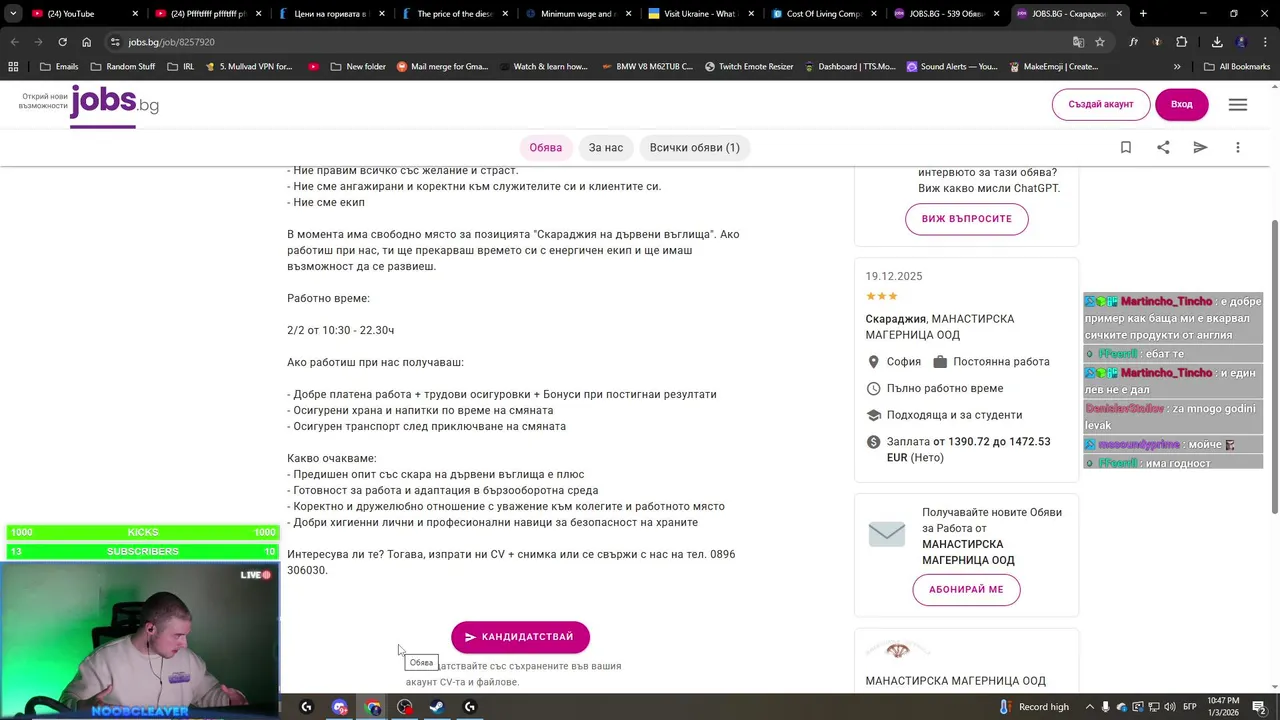Switch to the Pfffffffff YouTube tab

pyautogui.click(x=208, y=14)
